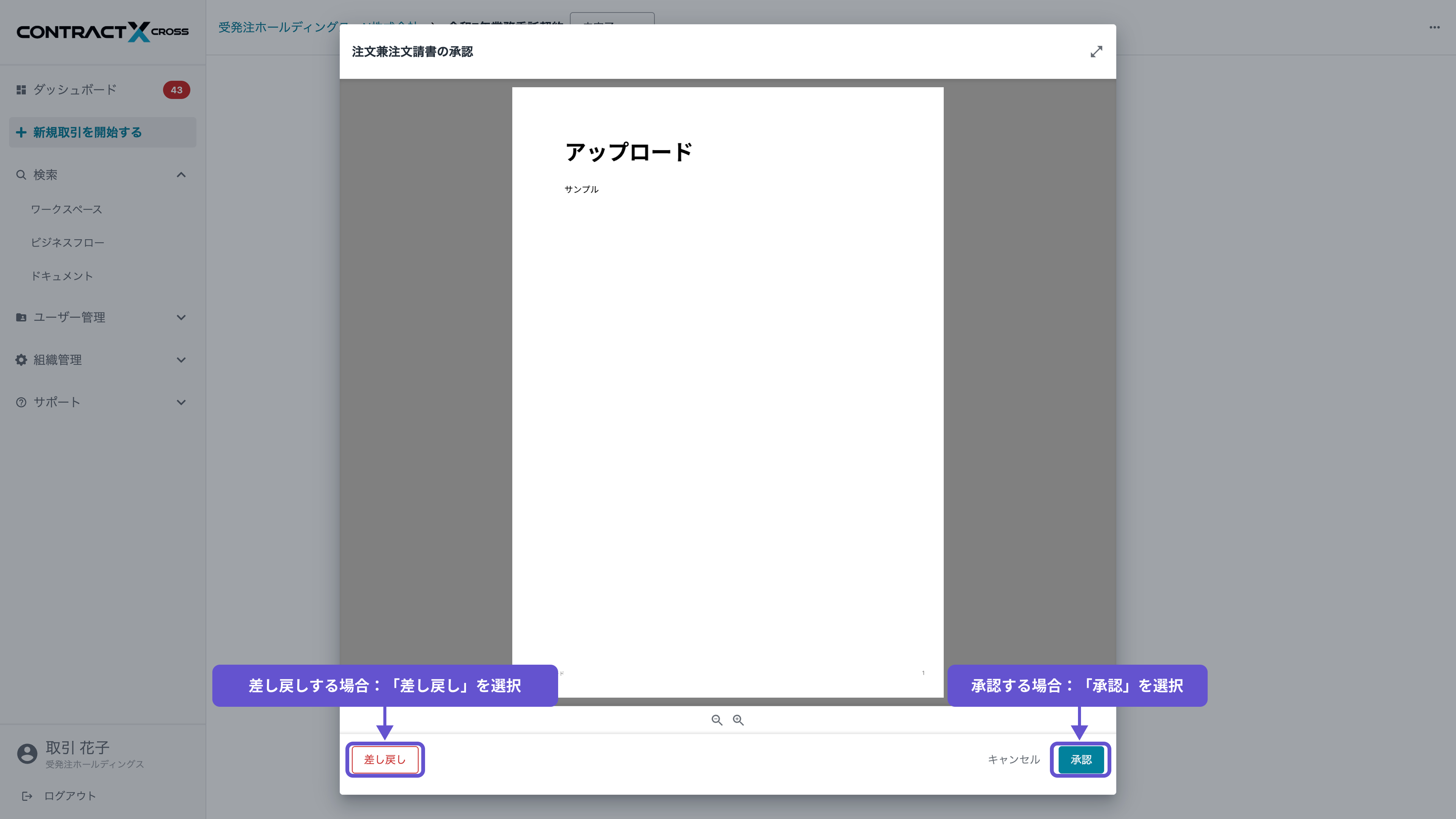Select the question-mark icon beside サポート
The width and height of the screenshot is (1456, 819).
21,402
